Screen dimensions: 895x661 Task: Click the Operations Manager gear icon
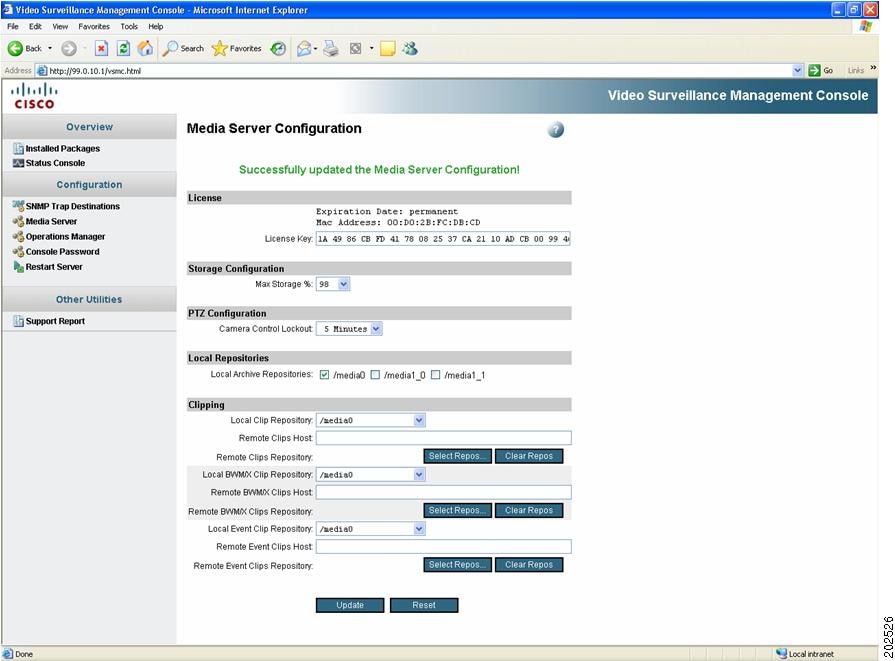18,236
